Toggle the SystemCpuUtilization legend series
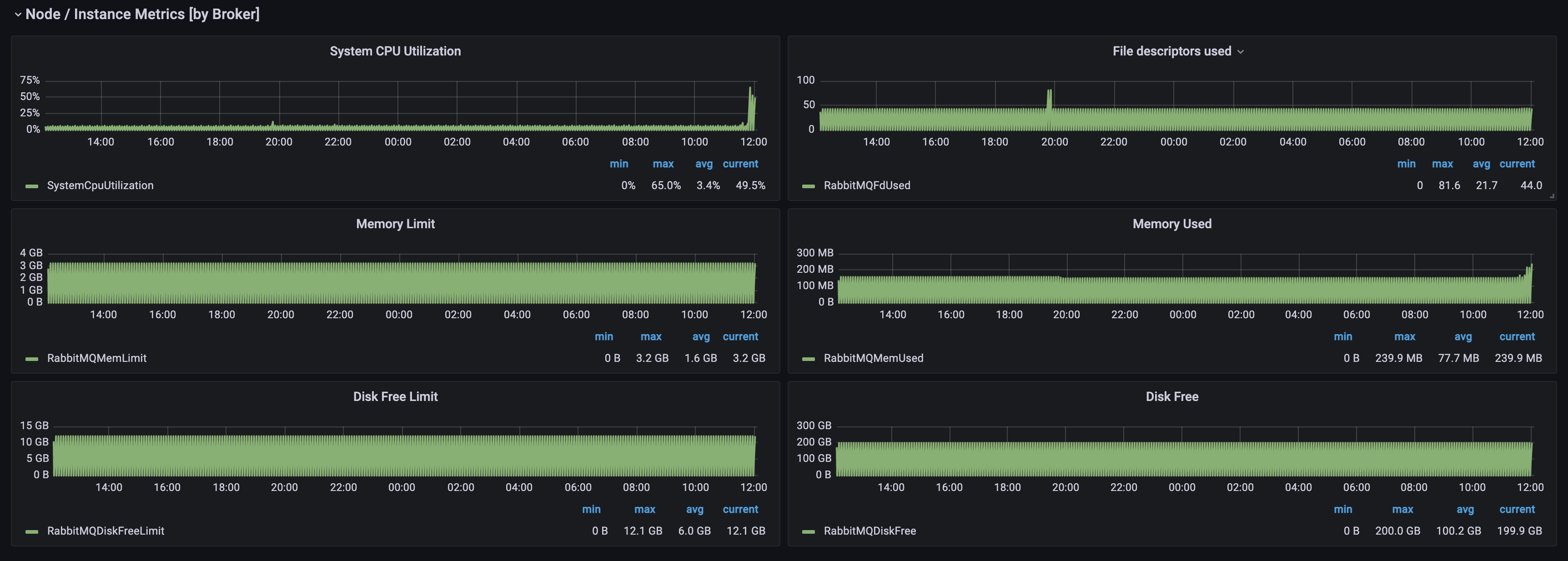This screenshot has height=561, width=1568. [100, 185]
